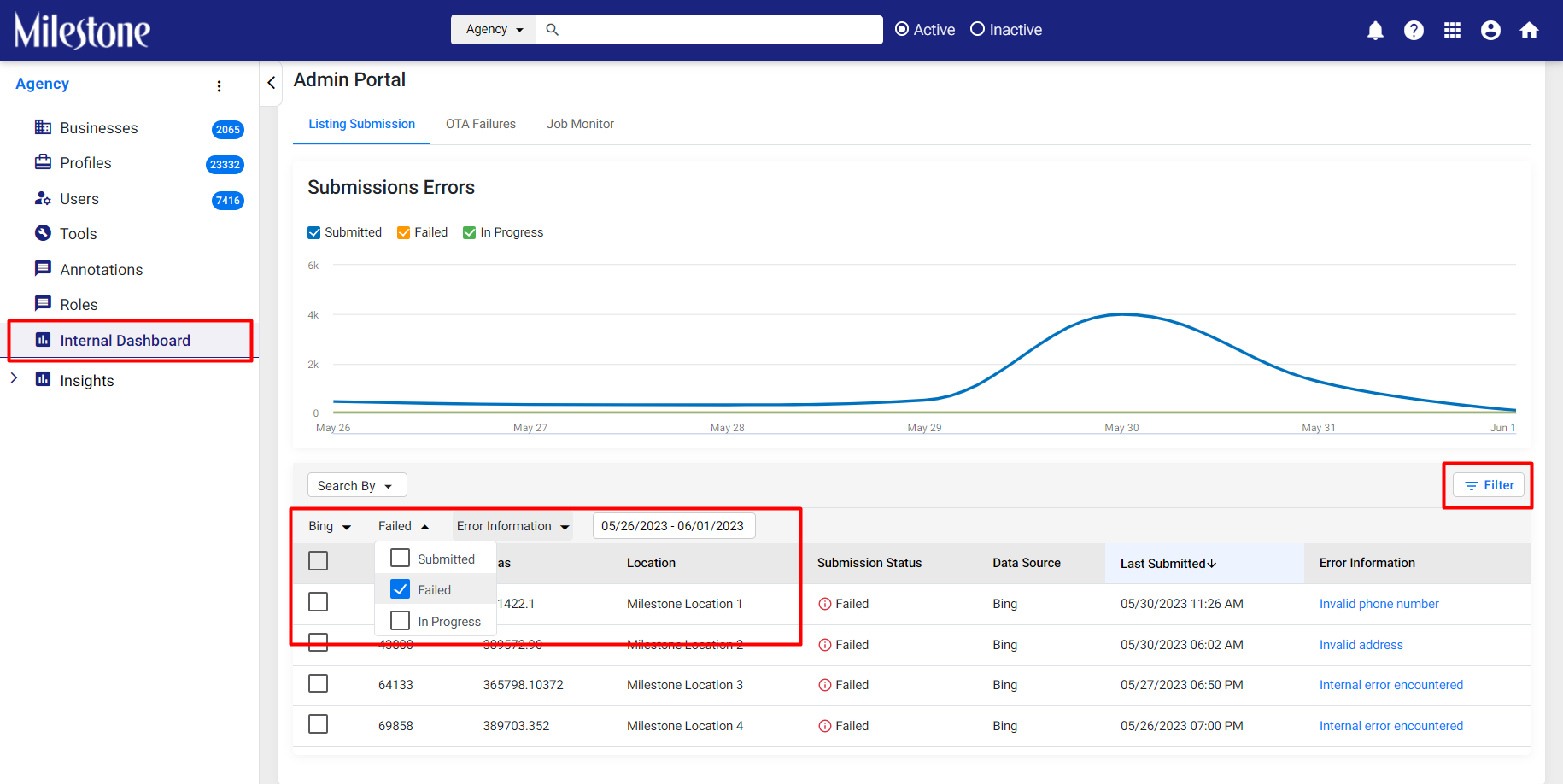Check In Progress in status dropdown

400,621
